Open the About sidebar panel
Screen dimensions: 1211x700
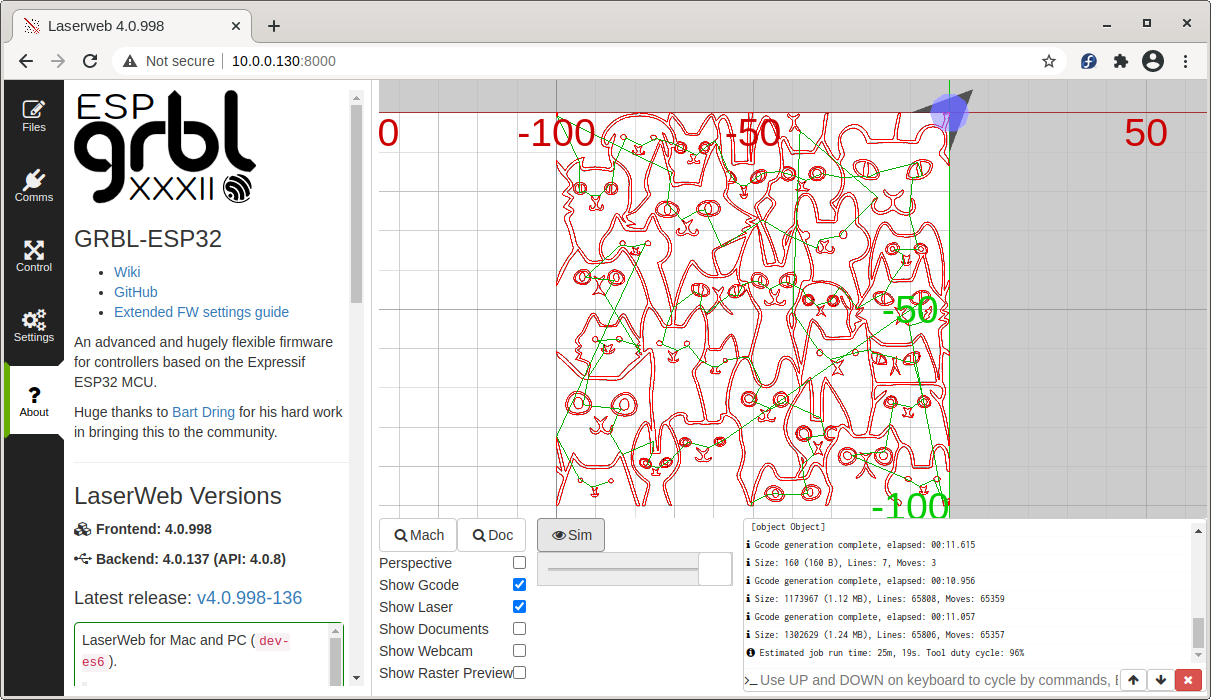[34, 401]
